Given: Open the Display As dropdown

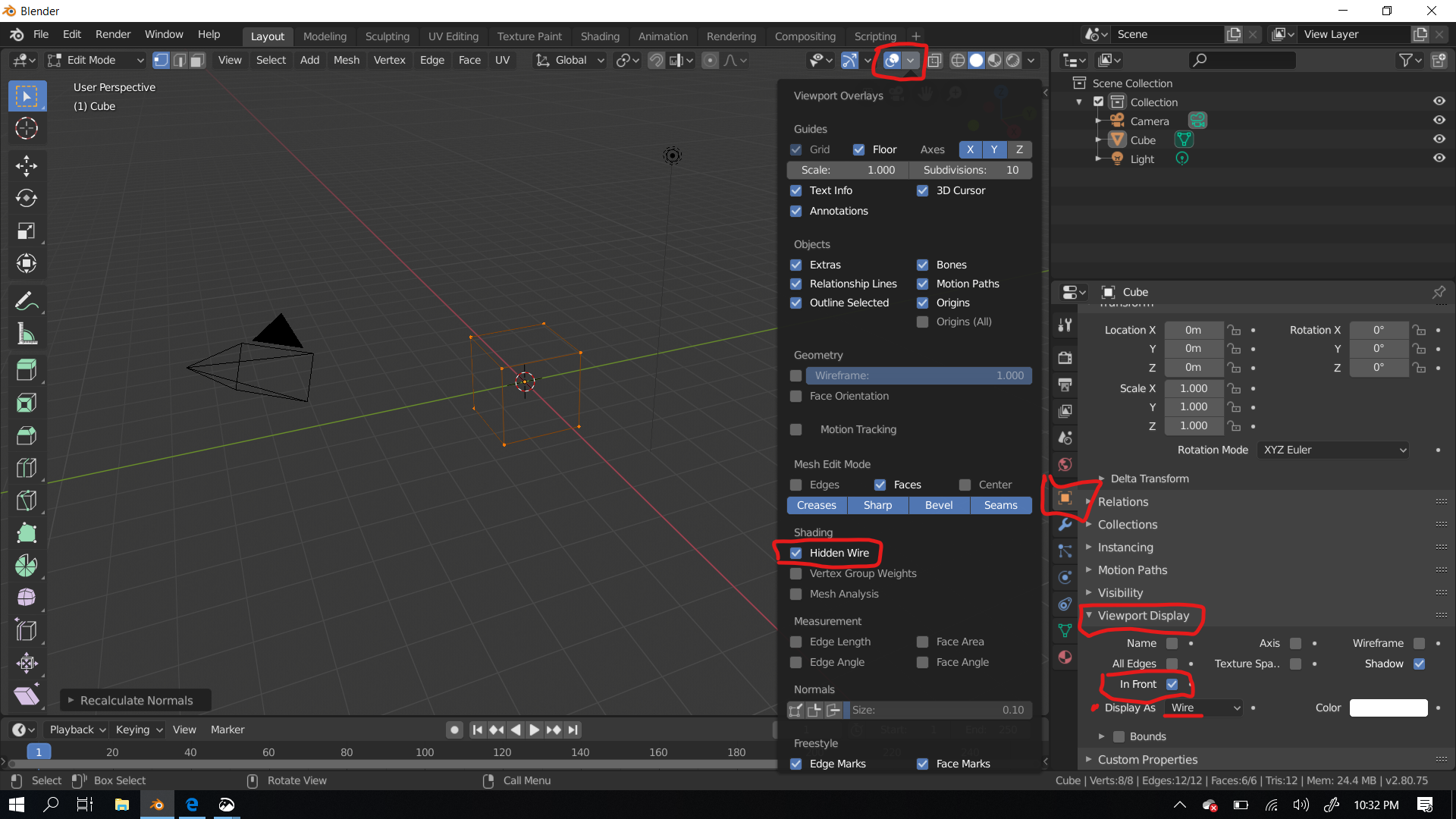Looking at the screenshot, I should click(1204, 708).
